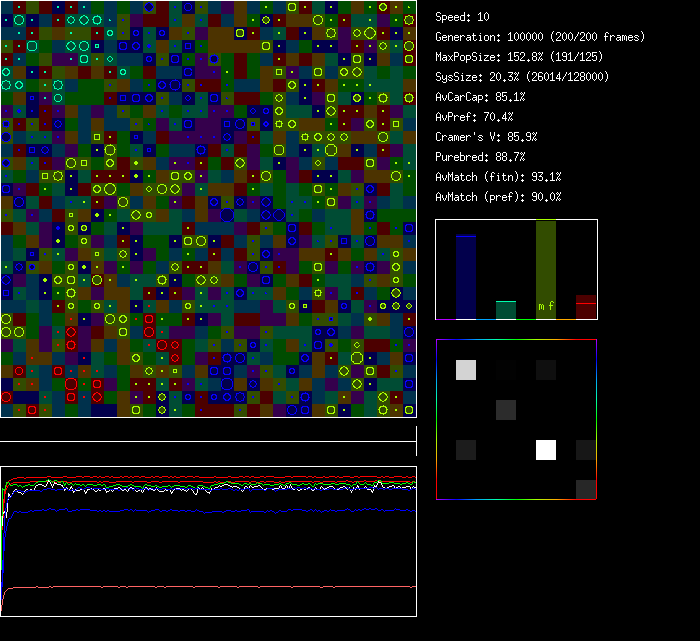Click the Purebred: 88.7% label
This screenshot has height=641, width=700.
pos(480,157)
